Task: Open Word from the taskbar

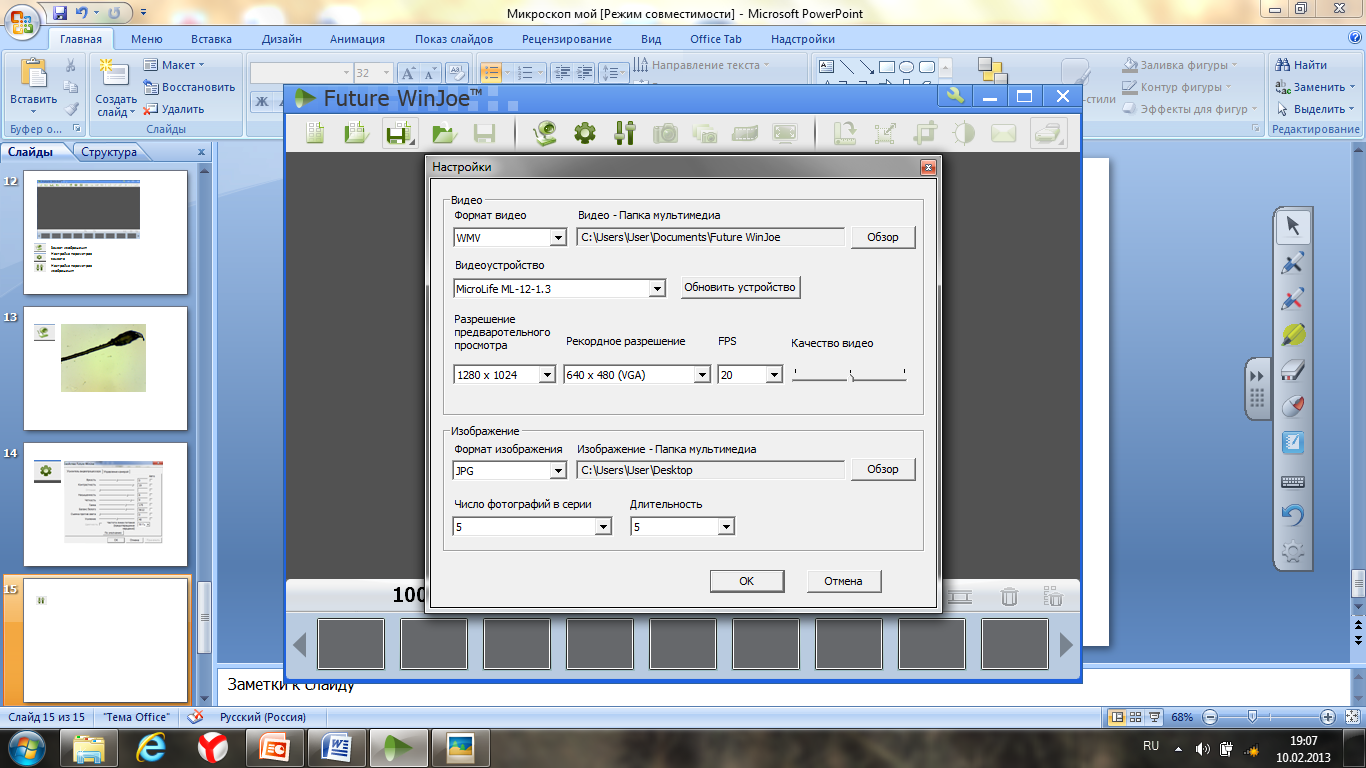Action: coord(337,747)
